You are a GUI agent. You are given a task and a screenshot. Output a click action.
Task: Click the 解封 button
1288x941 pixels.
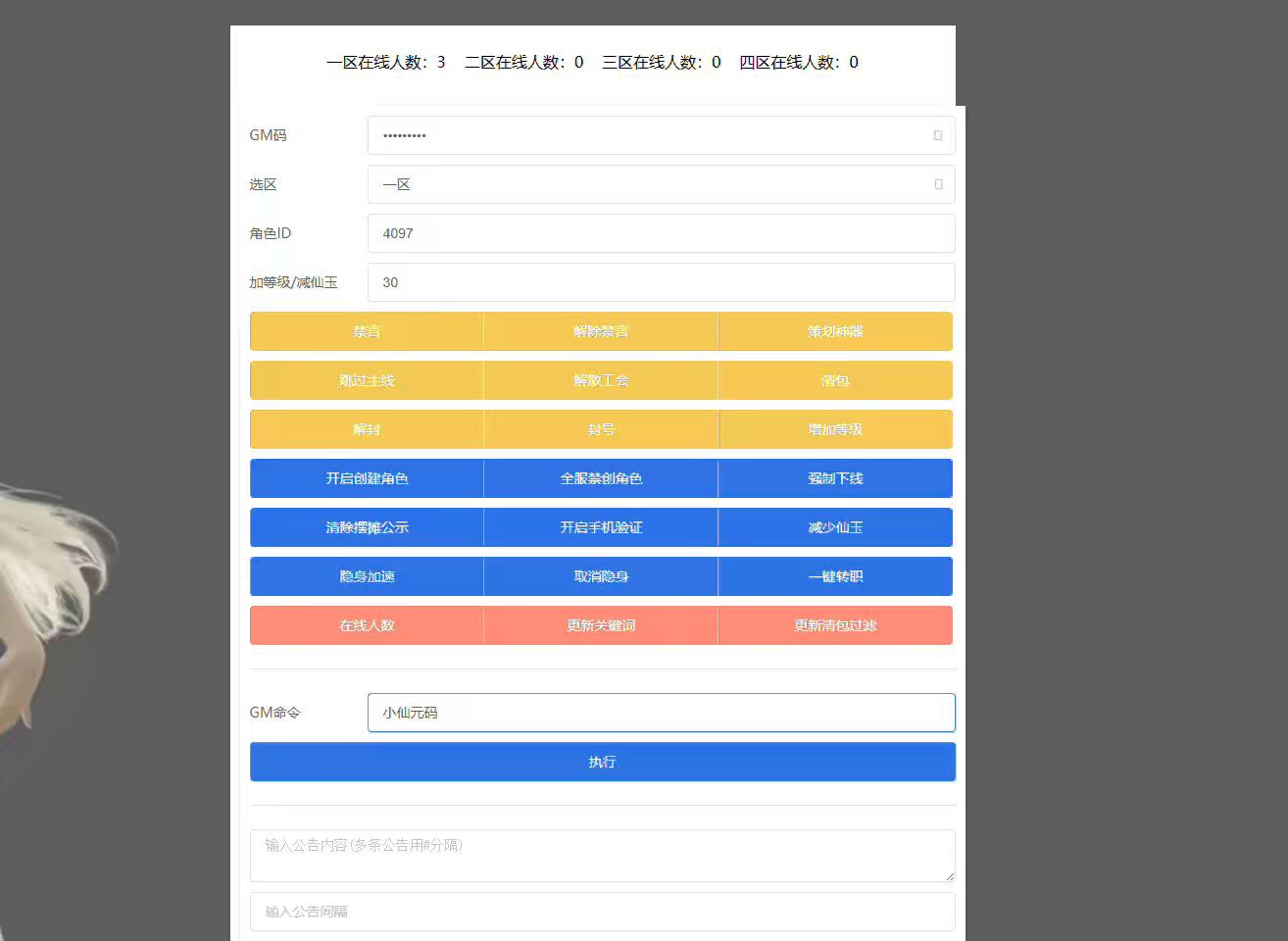pyautogui.click(x=367, y=429)
